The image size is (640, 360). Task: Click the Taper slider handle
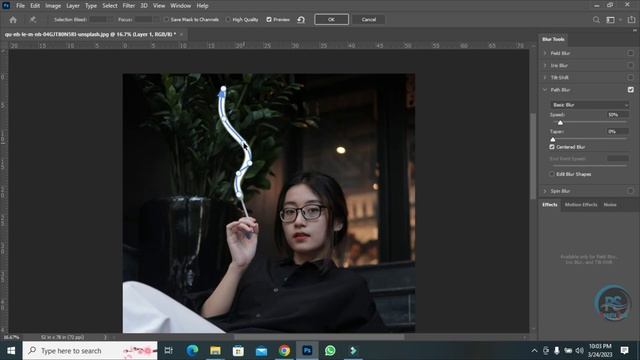tap(553, 140)
